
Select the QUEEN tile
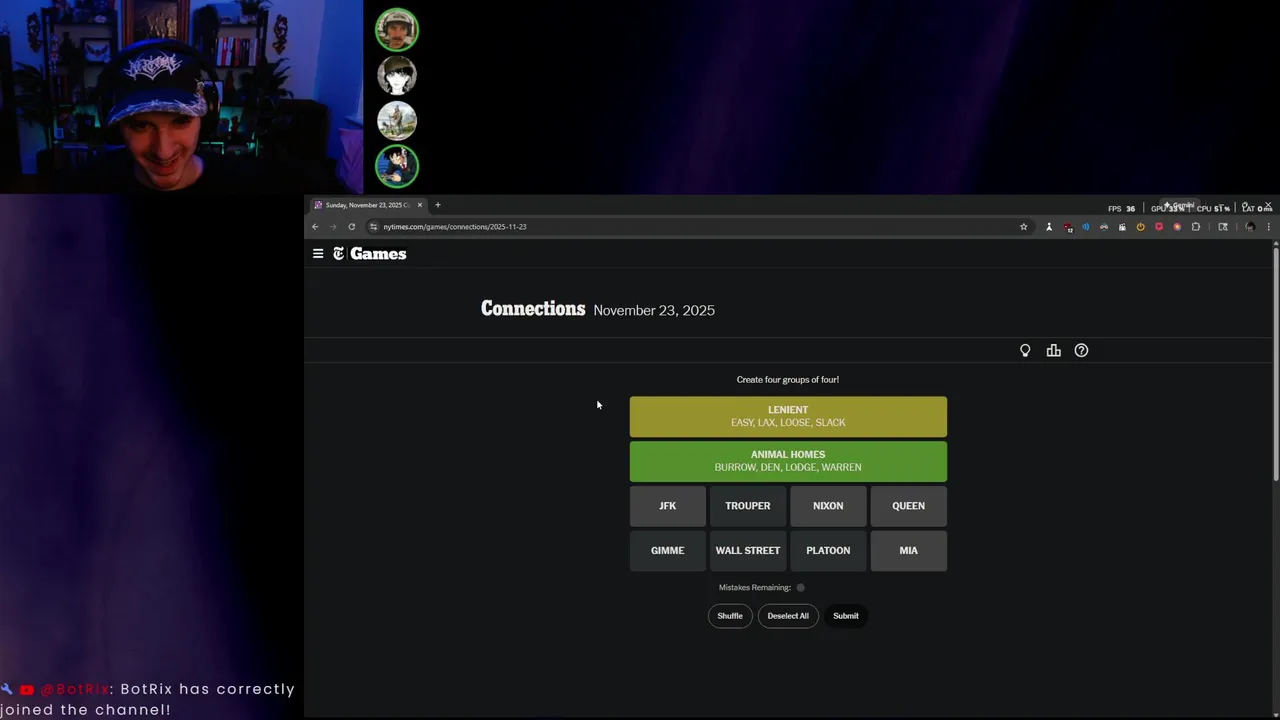(908, 506)
